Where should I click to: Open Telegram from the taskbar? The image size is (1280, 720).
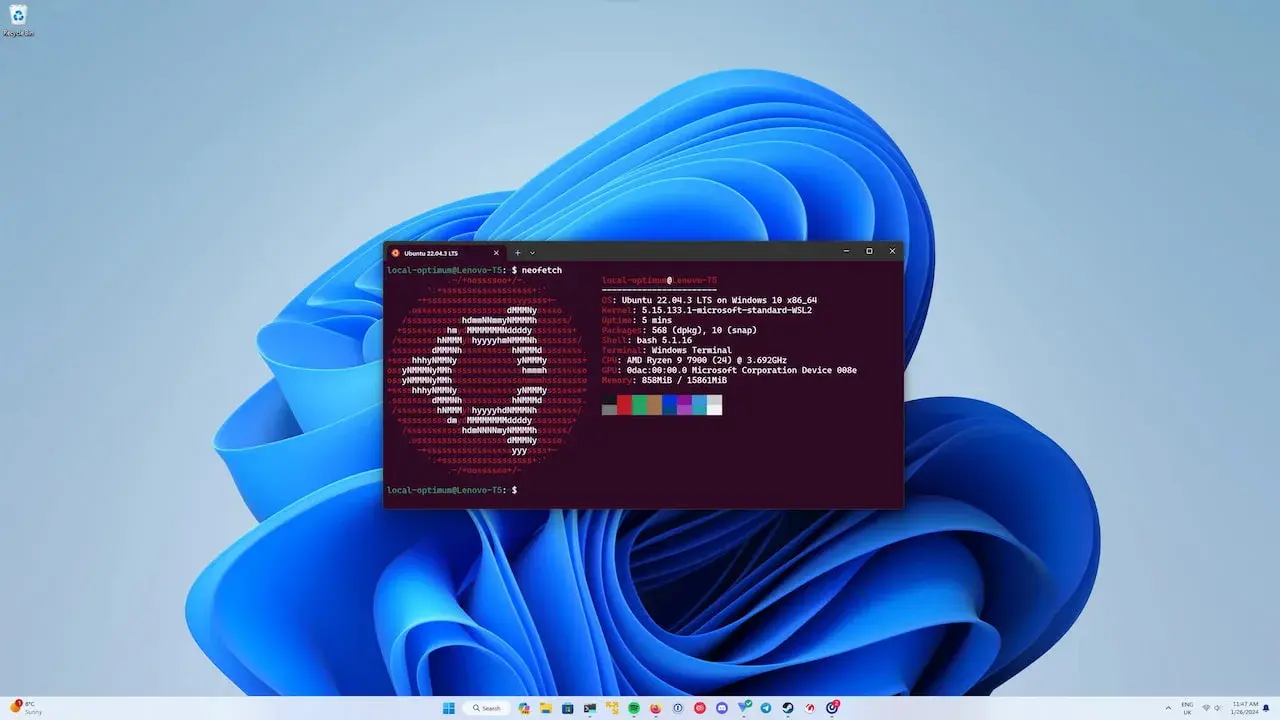[x=765, y=708]
